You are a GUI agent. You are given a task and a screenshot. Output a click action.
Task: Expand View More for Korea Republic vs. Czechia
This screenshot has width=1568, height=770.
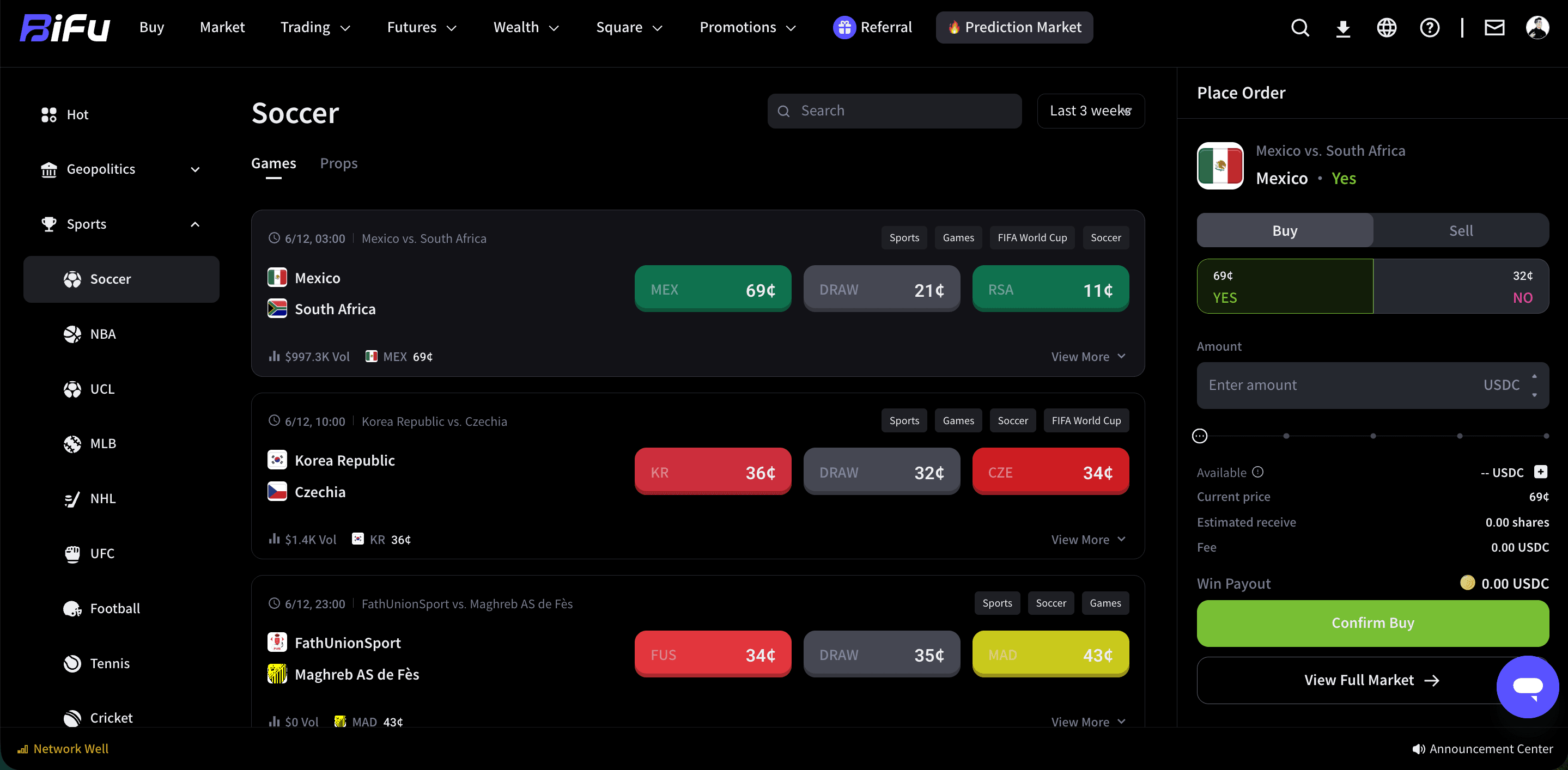pos(1088,540)
